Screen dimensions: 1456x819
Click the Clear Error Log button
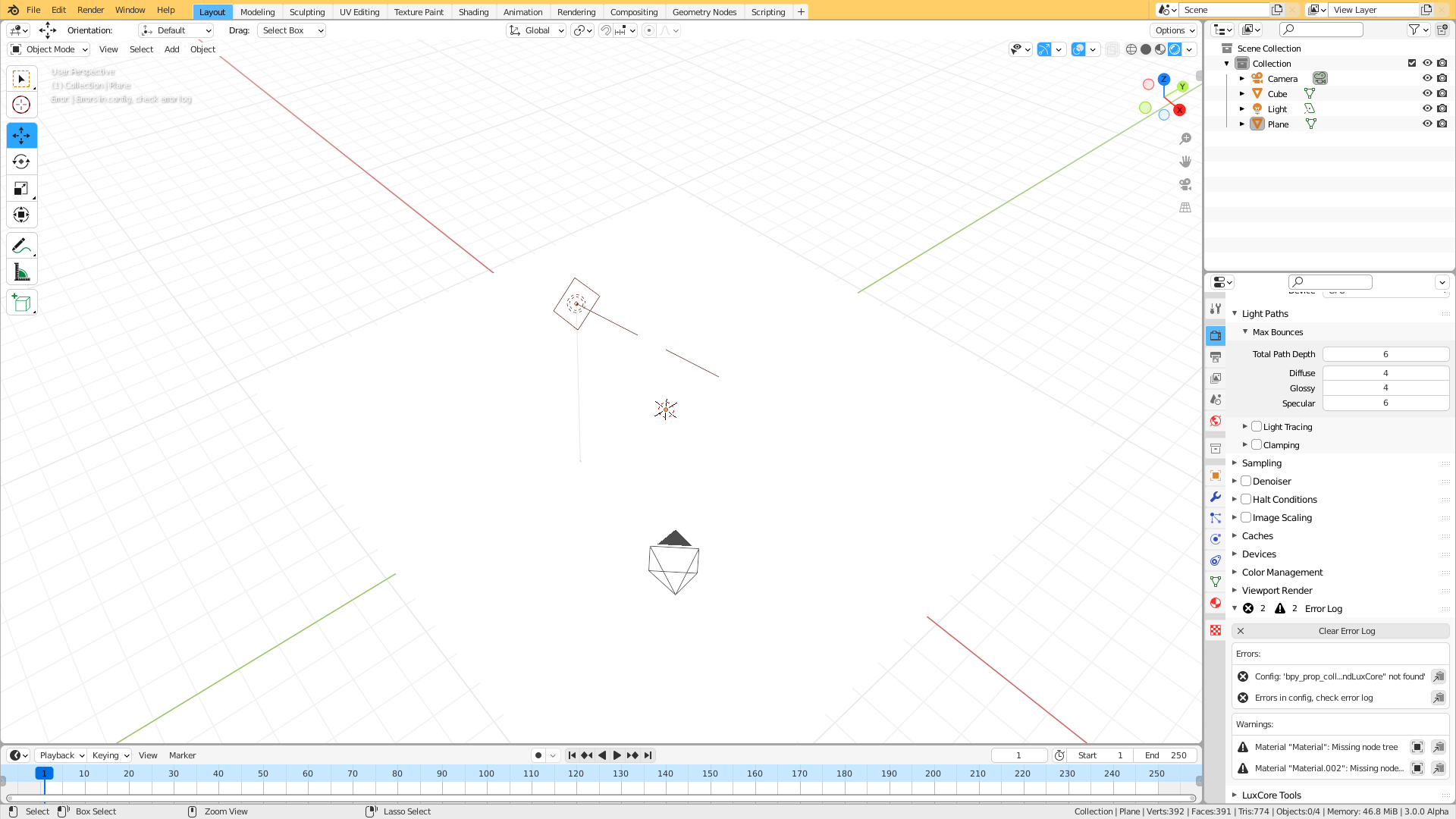coord(1340,631)
